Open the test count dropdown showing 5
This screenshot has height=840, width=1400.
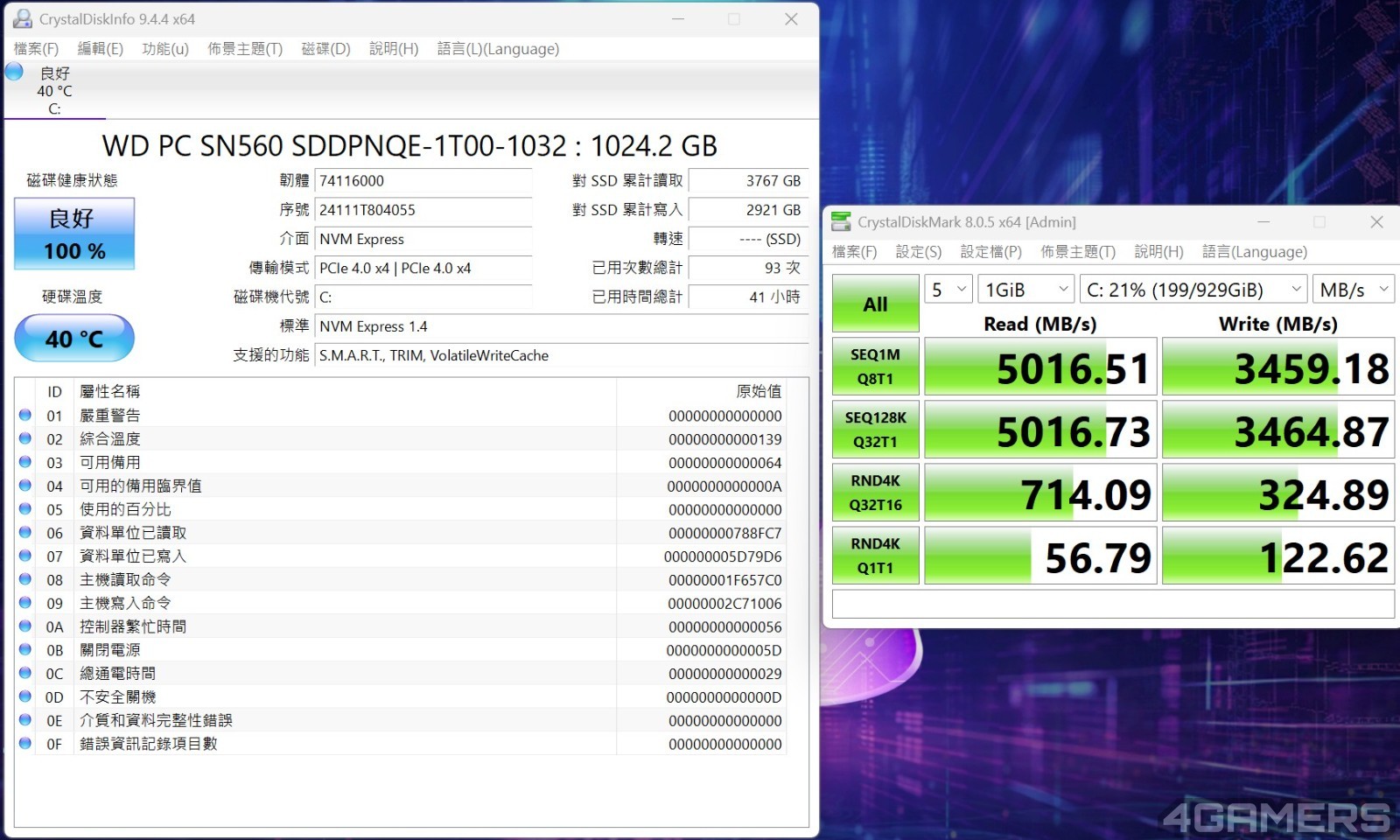[x=948, y=289]
